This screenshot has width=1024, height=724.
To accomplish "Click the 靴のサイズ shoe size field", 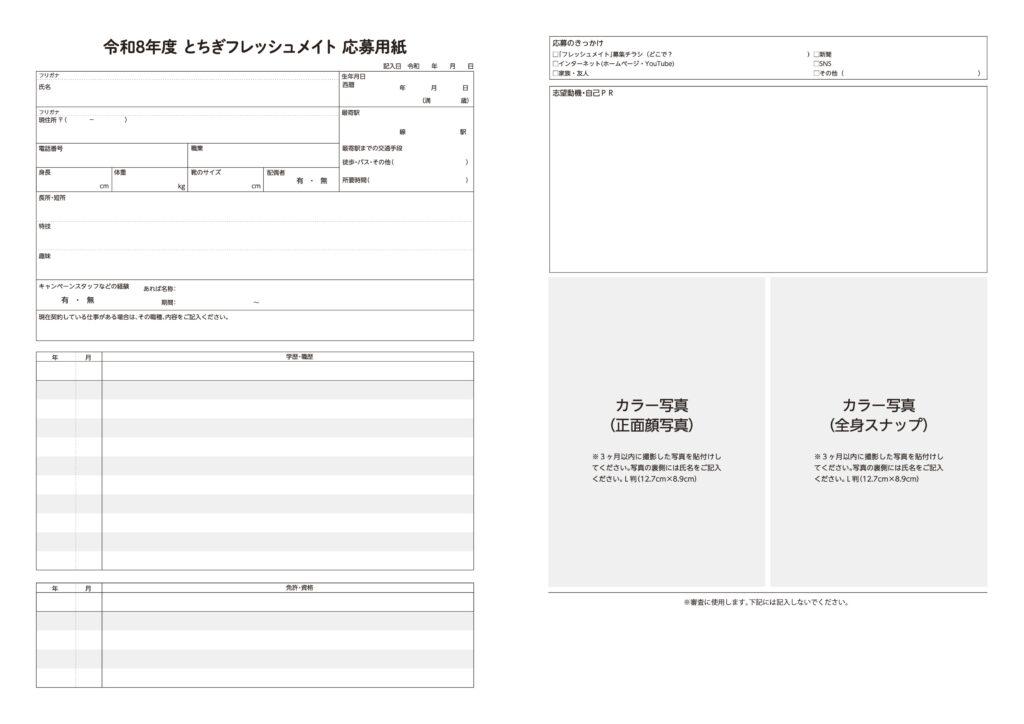I will point(224,183).
